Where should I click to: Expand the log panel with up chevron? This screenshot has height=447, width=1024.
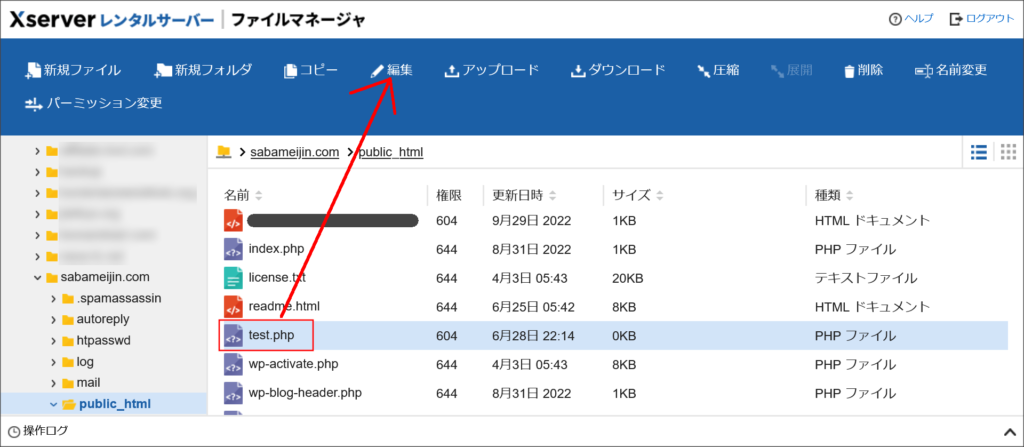pyautogui.click(x=1008, y=431)
